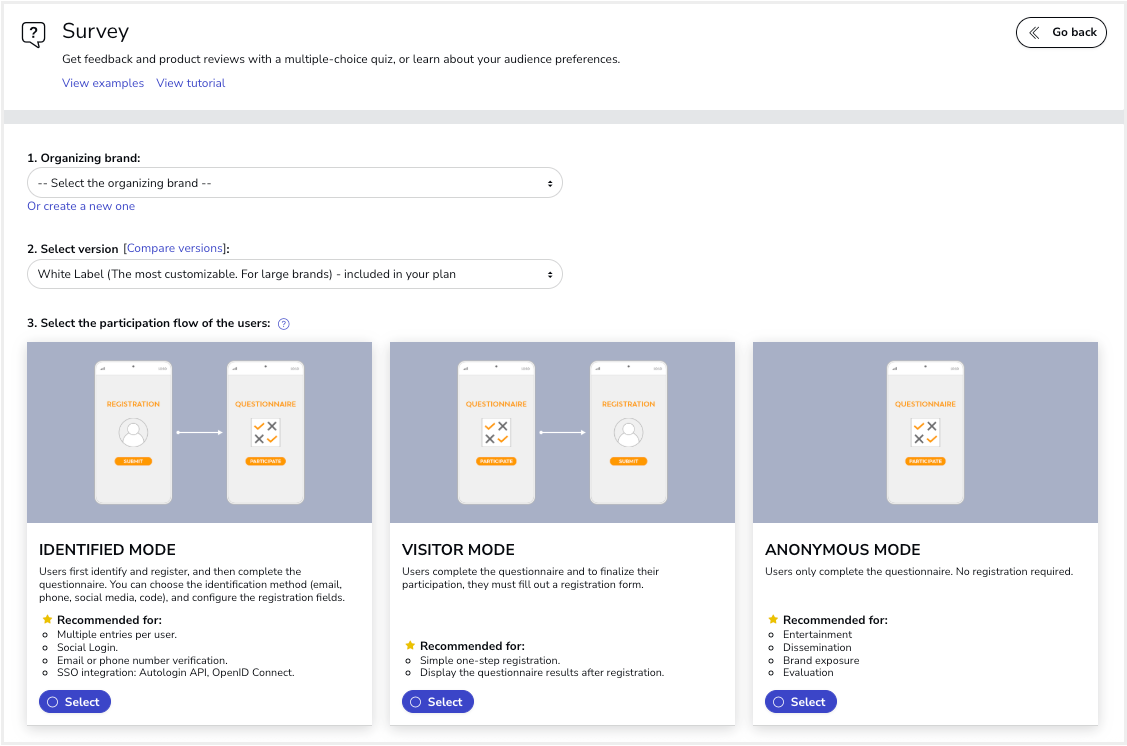Click 'Social Login.' list item
The width and height of the screenshot is (1127, 746).
coord(87,648)
